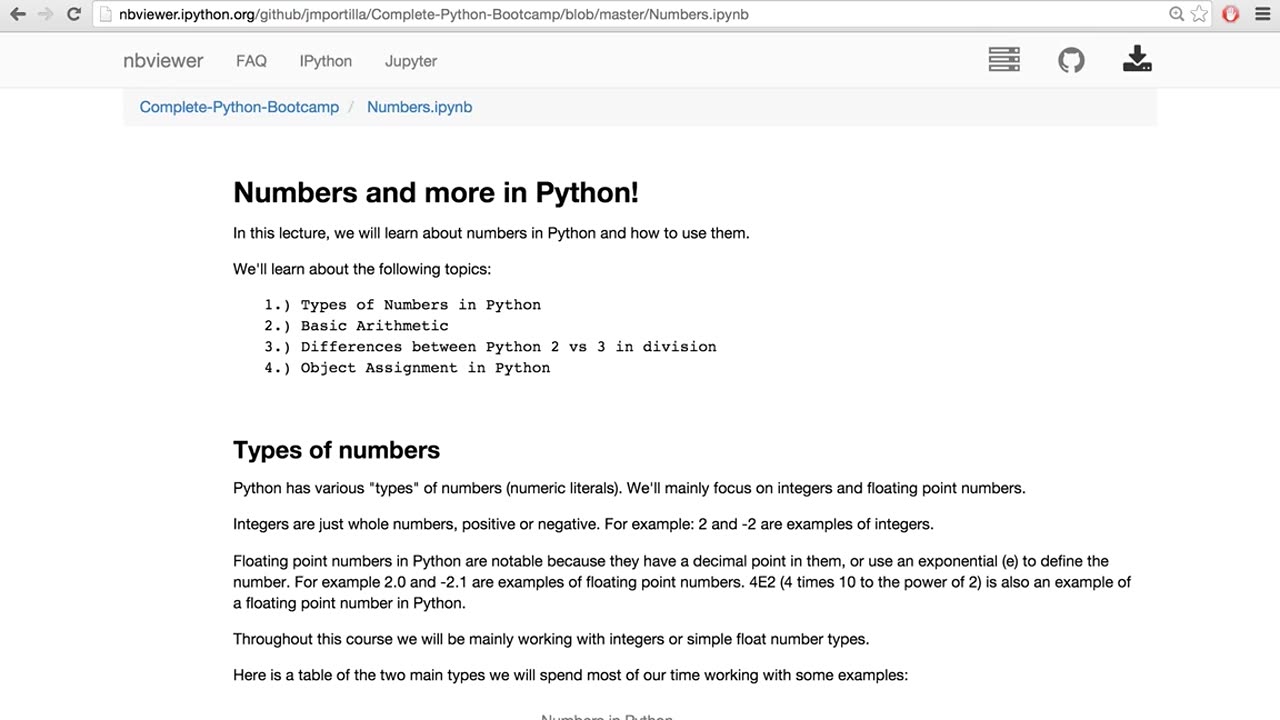Click '2.) Basic Arithmetic' line

coord(356,326)
